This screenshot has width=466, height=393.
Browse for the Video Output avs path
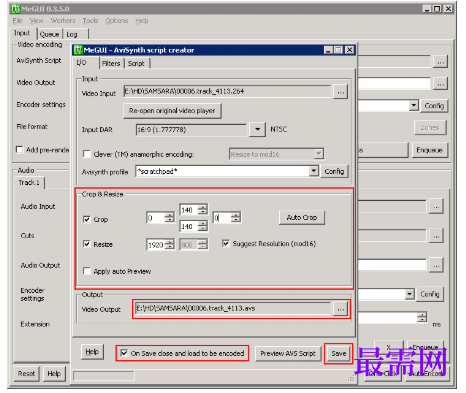340,309
